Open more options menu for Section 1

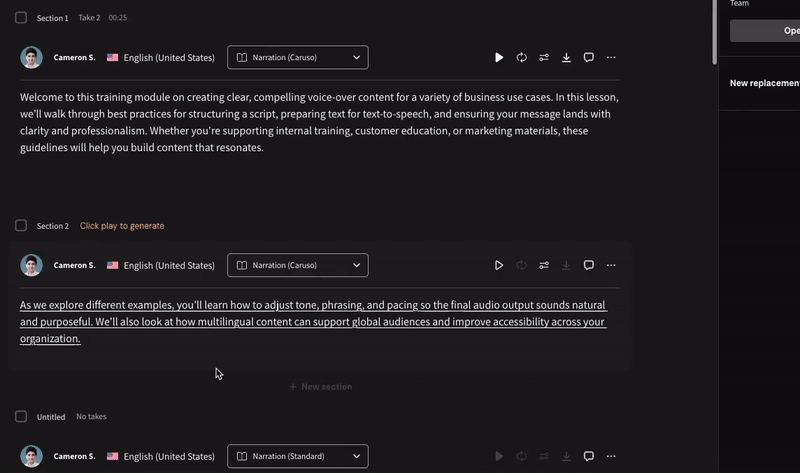[x=611, y=58]
